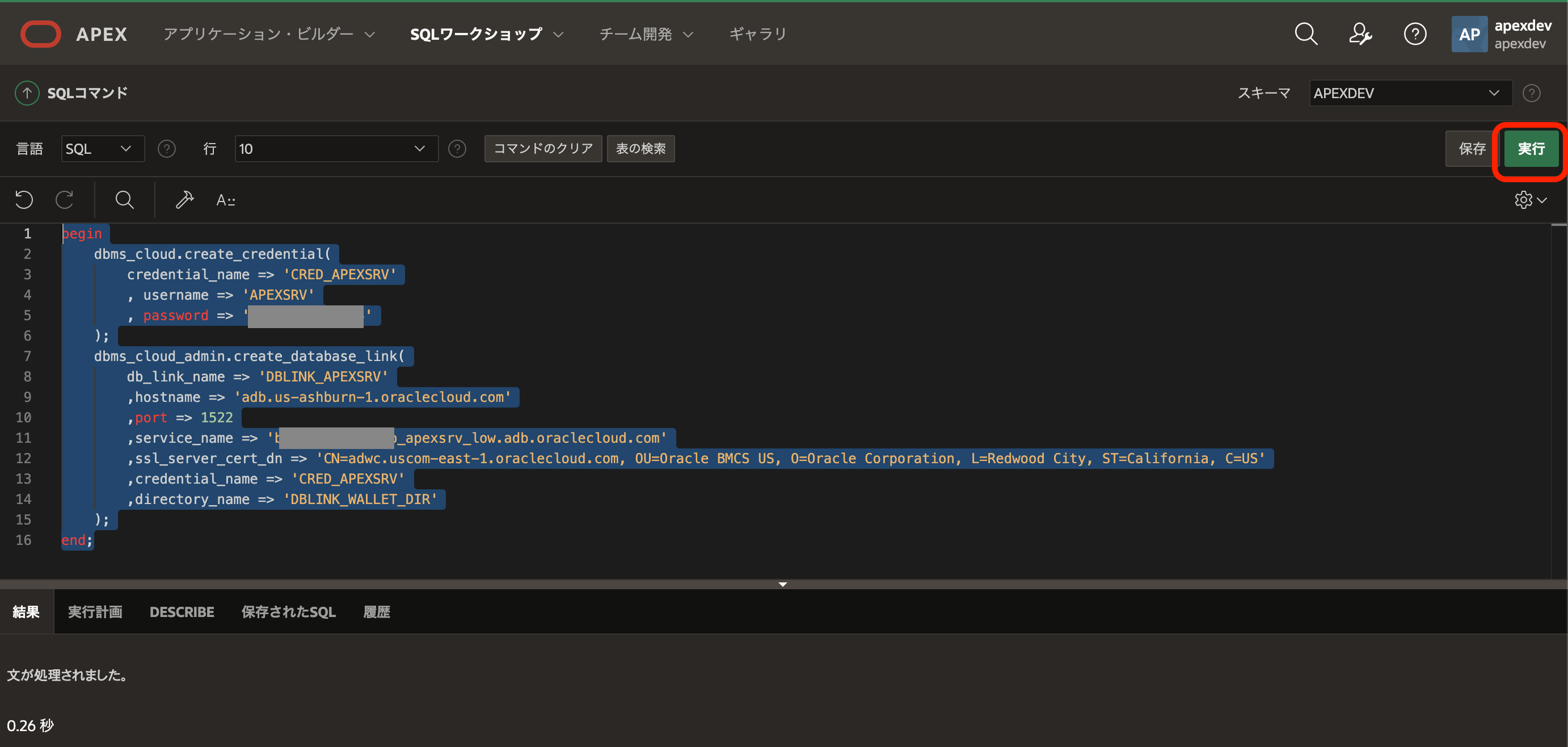
Task: Click the results pane splitter collapse handle
Action: click(783, 584)
